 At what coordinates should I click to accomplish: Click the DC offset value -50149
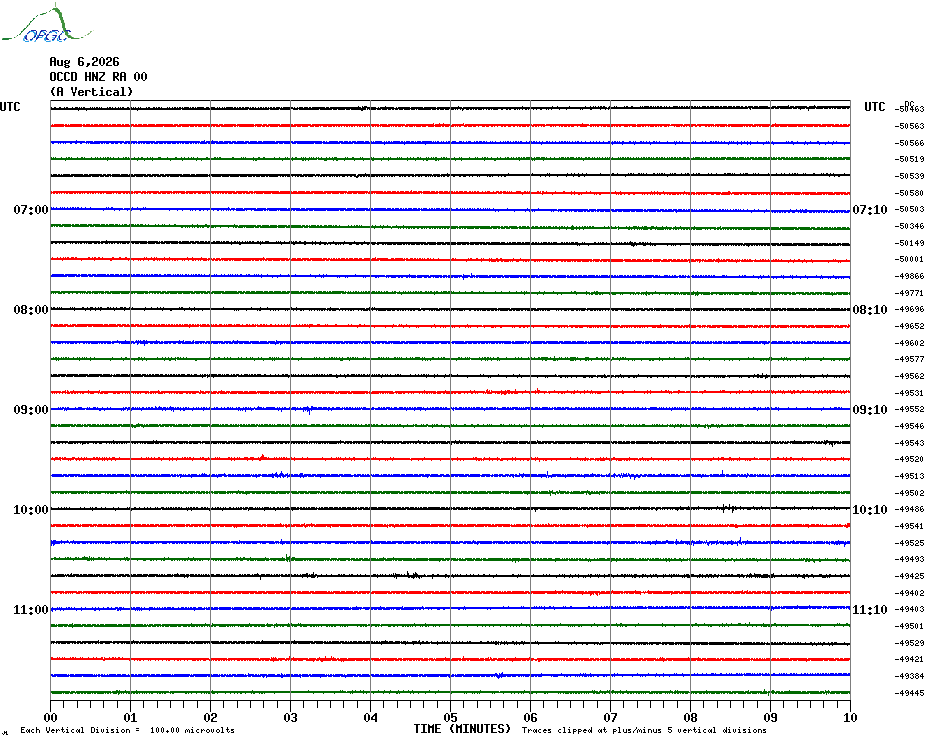tap(909, 243)
